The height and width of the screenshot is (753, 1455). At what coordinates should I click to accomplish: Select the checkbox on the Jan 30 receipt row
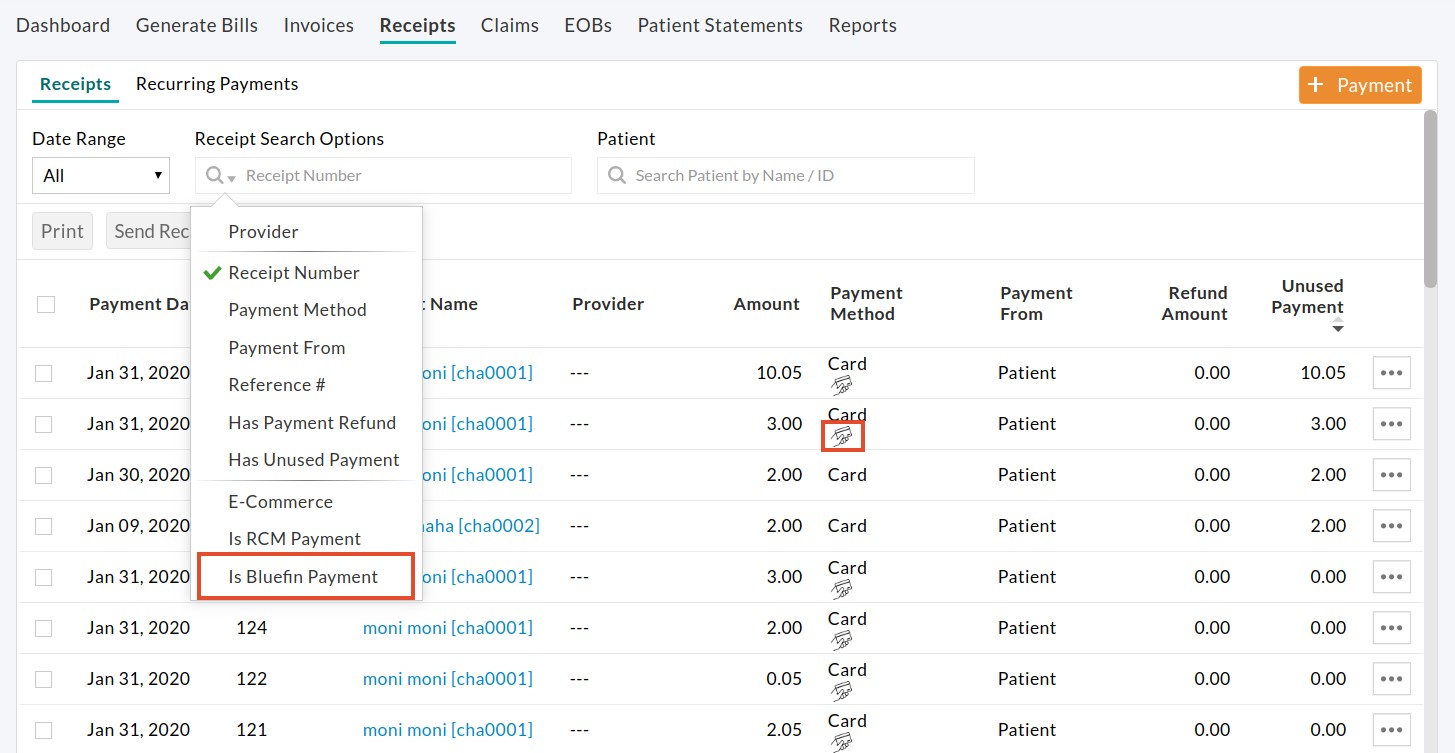45,474
